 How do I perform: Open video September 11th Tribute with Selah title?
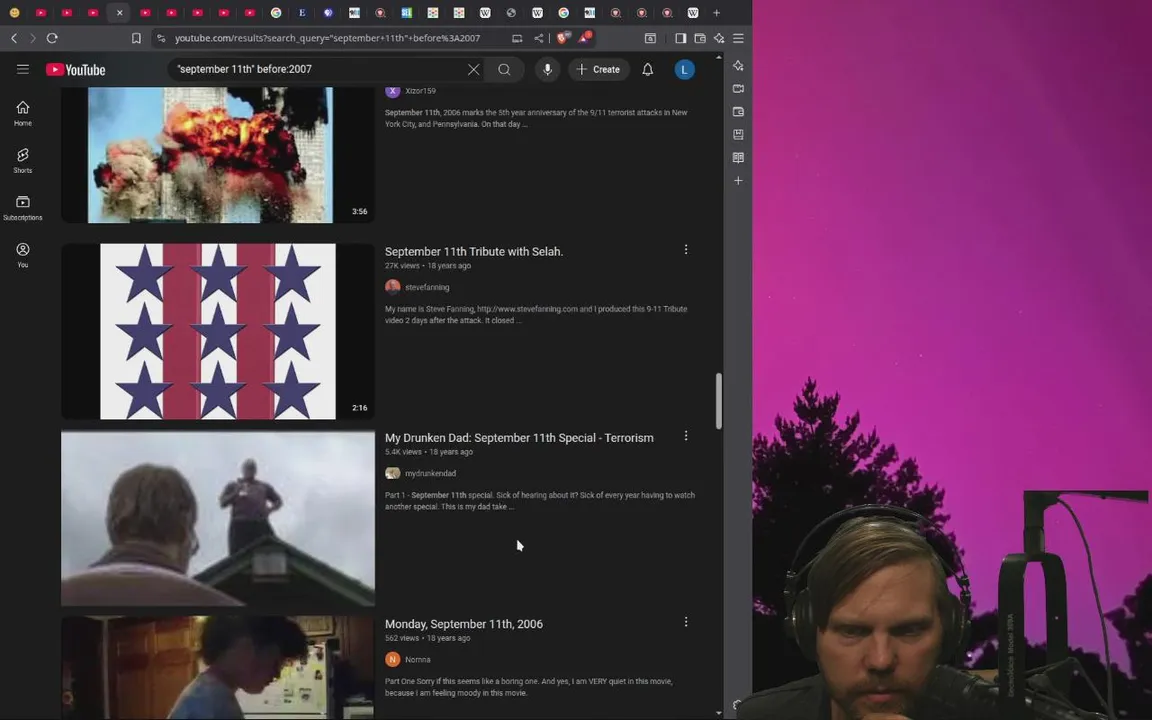pos(474,251)
